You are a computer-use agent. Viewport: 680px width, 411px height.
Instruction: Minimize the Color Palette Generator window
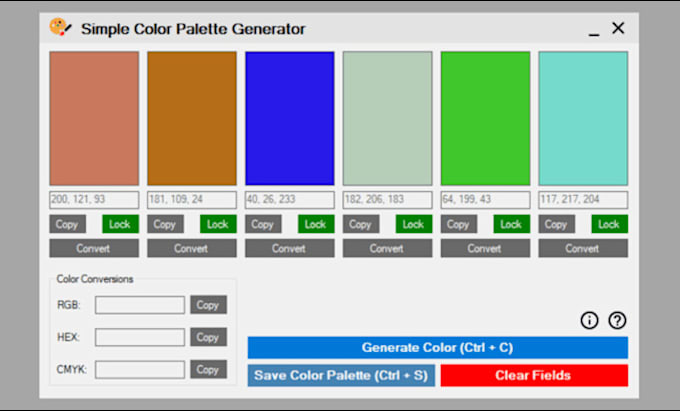coord(594,30)
